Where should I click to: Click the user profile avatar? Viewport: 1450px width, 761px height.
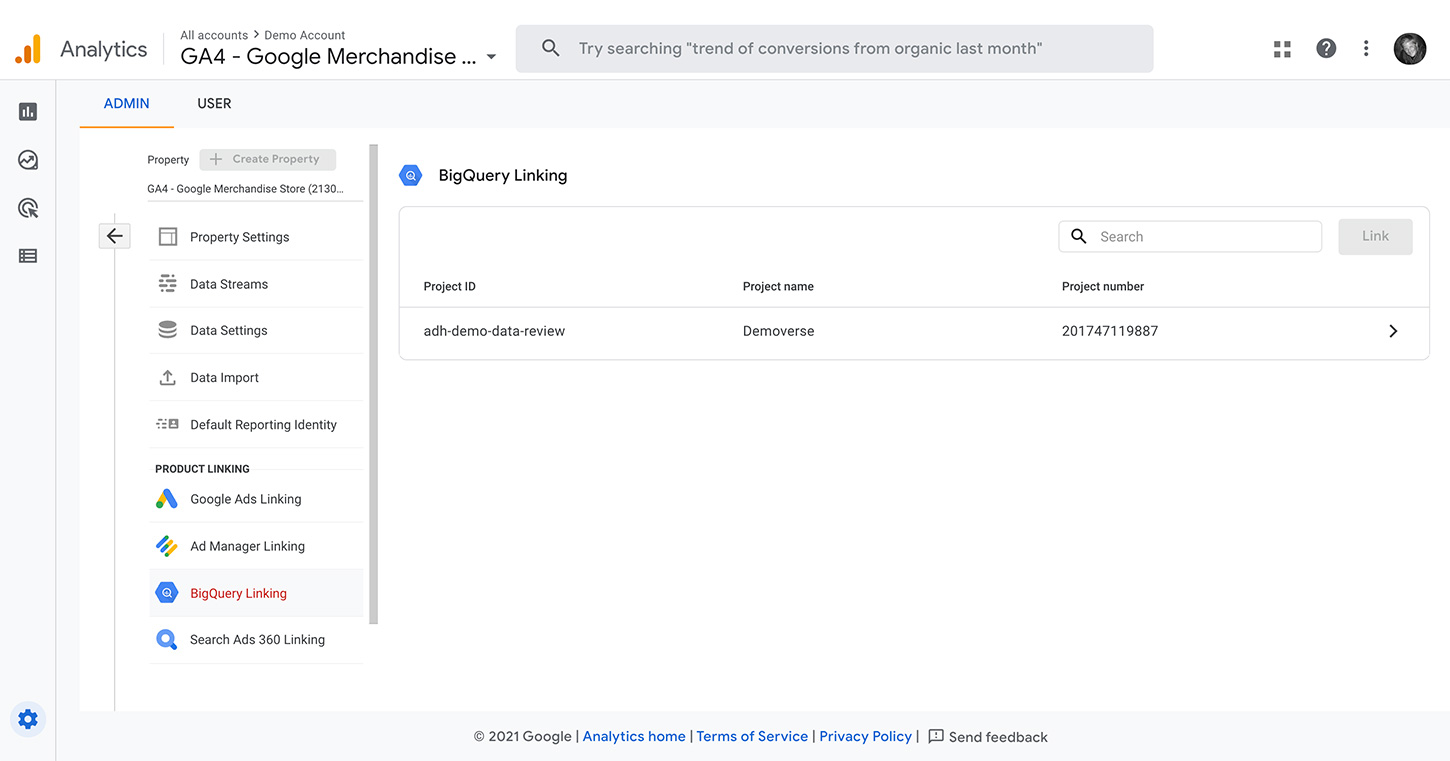pos(1410,48)
